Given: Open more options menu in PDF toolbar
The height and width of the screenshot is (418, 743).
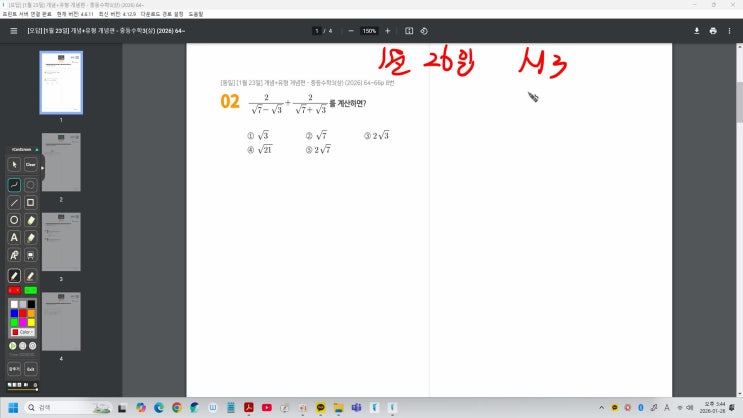Looking at the screenshot, I should tap(729, 31).
